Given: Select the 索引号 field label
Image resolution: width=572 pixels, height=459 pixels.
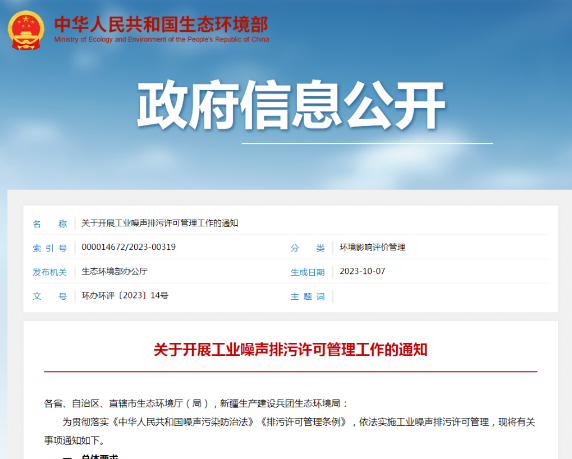Looking at the screenshot, I should [50, 248].
